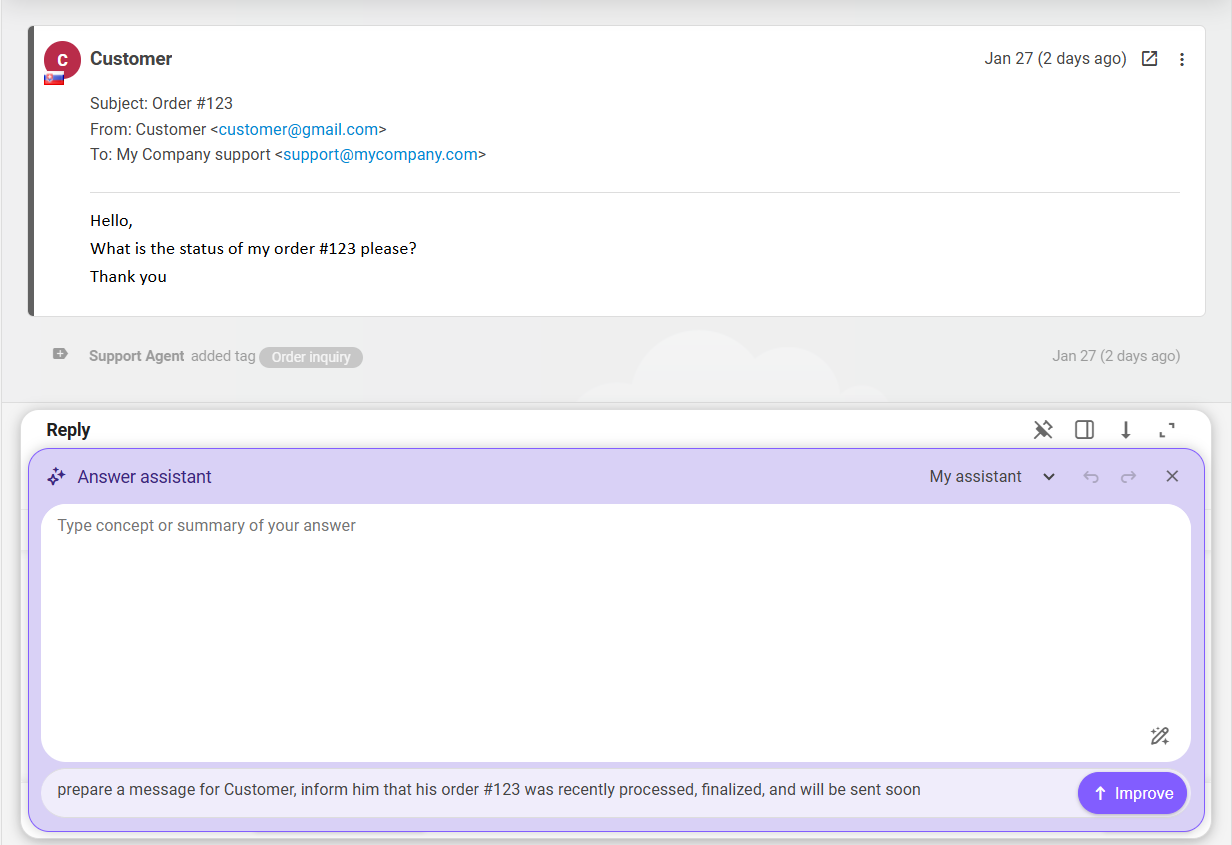Open the three-dot message options menu
1232x845 pixels.
point(1182,59)
